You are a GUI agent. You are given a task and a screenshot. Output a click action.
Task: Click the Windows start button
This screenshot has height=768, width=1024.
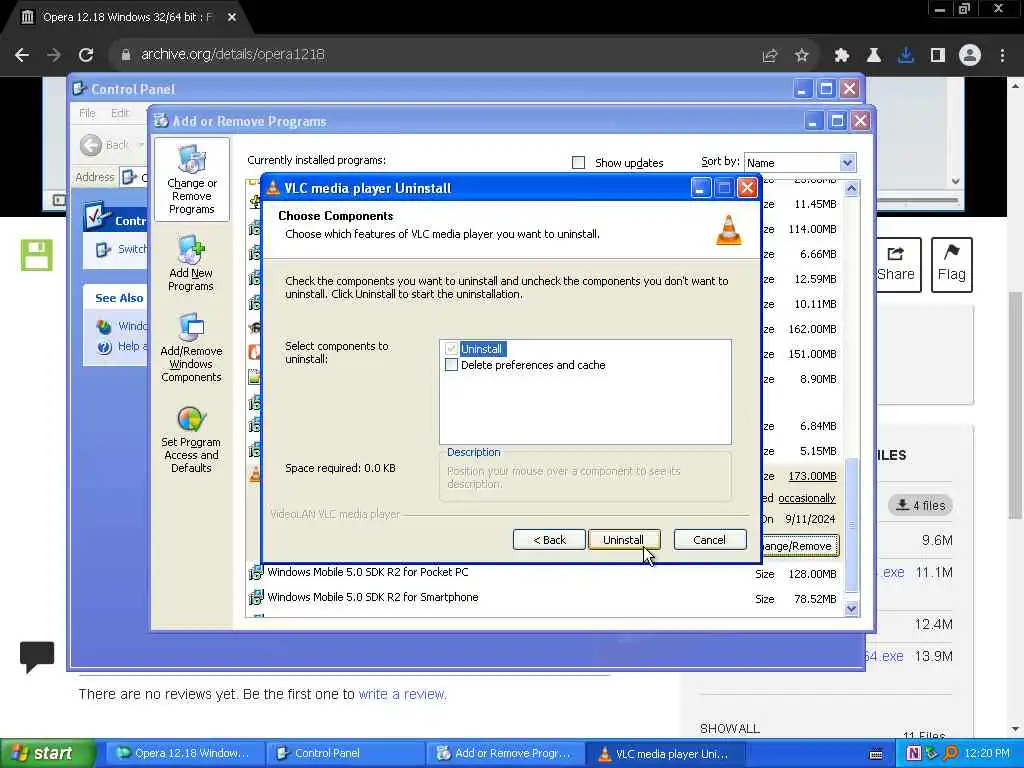[x=46, y=753]
